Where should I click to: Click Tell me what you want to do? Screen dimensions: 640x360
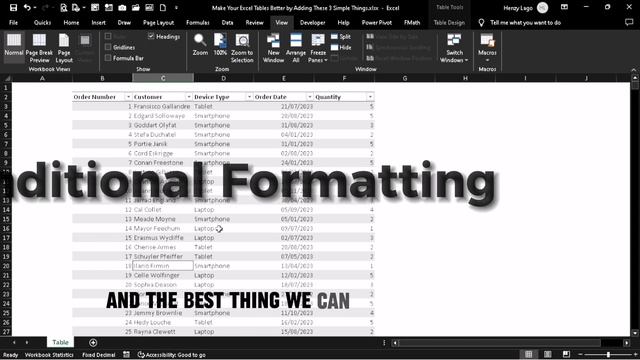point(525,22)
